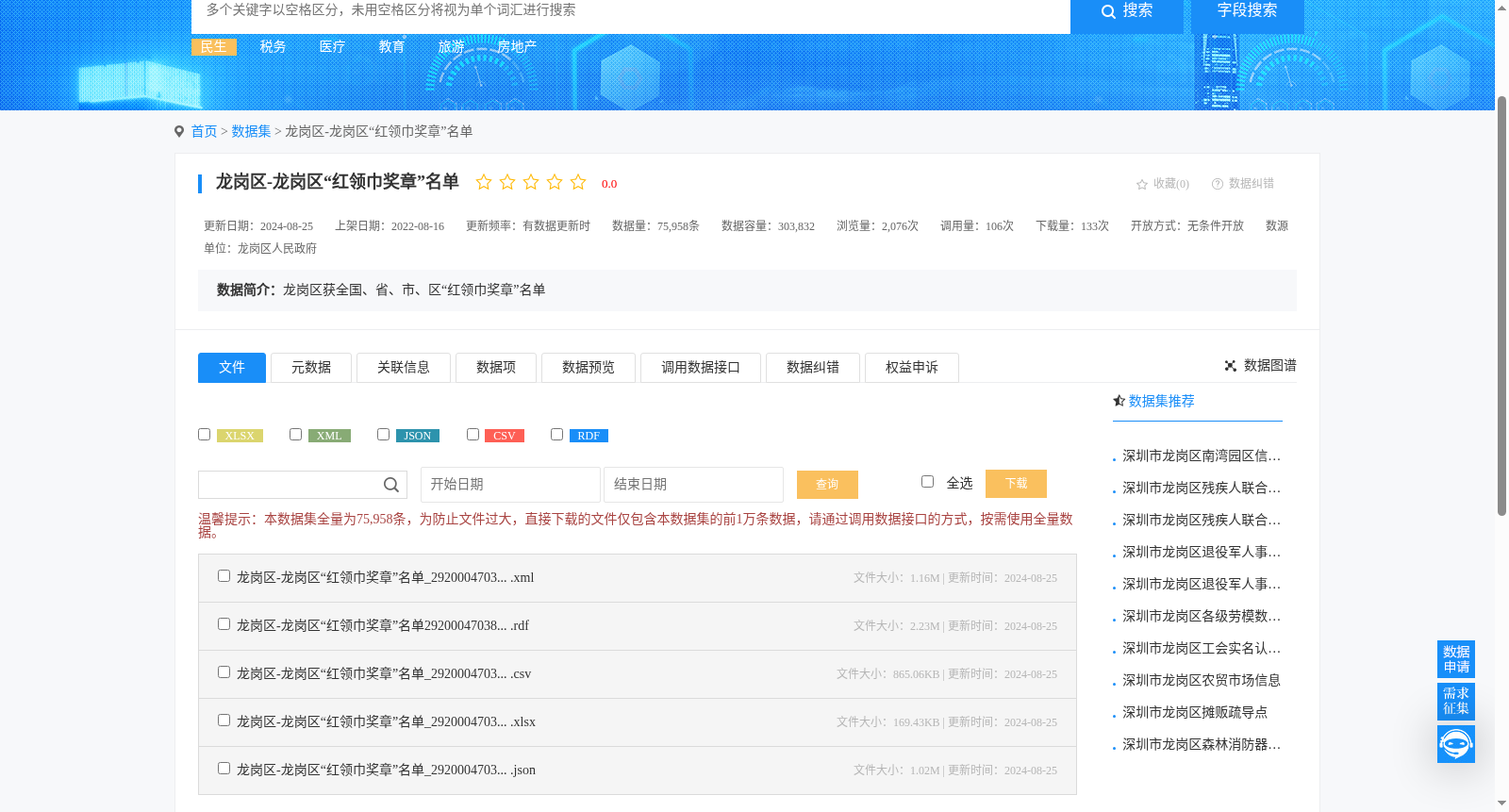
Task: Click the magnifier icon in keyword filter box
Action: coord(391,485)
